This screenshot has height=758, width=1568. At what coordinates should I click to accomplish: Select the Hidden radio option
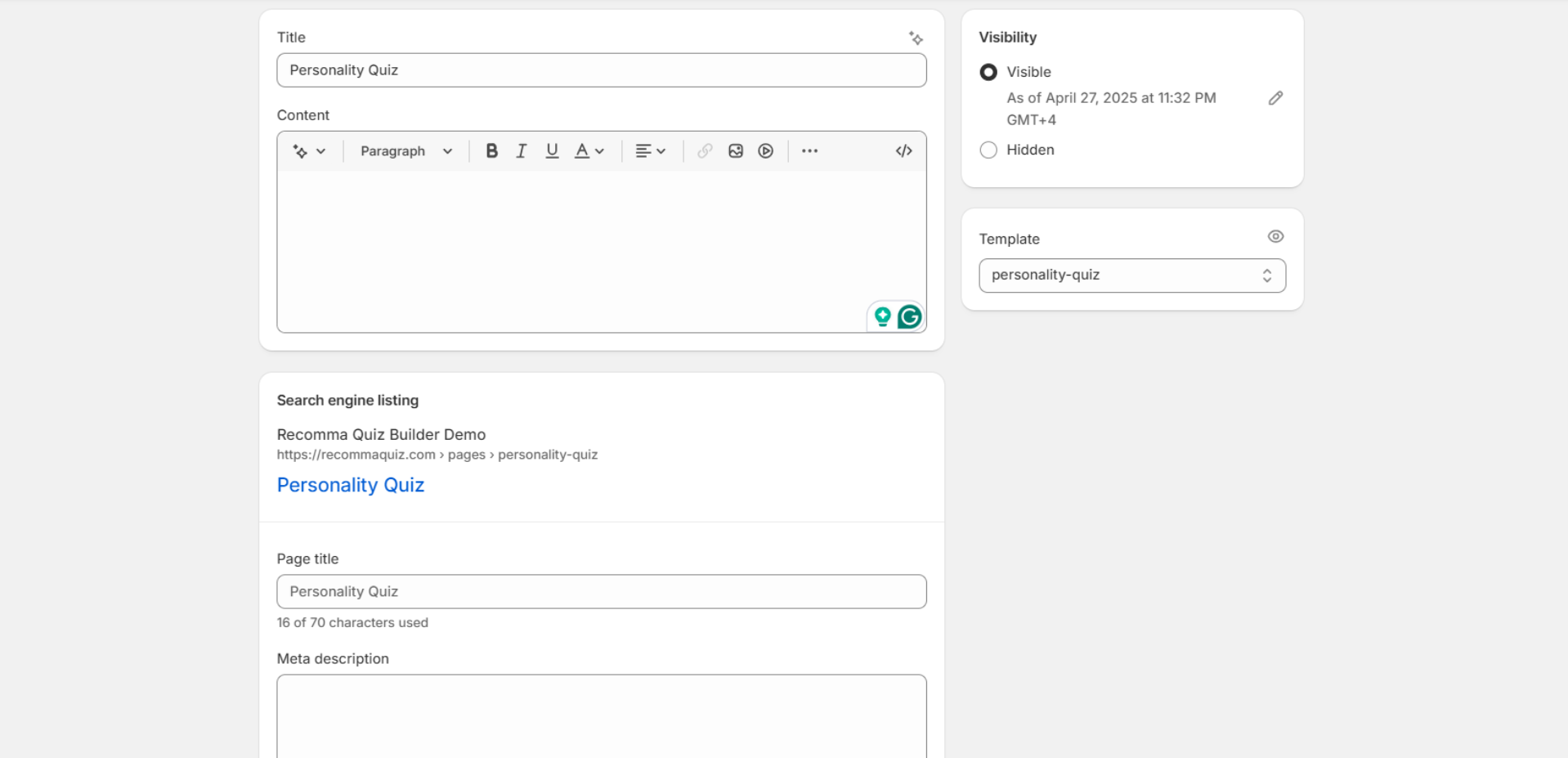988,150
